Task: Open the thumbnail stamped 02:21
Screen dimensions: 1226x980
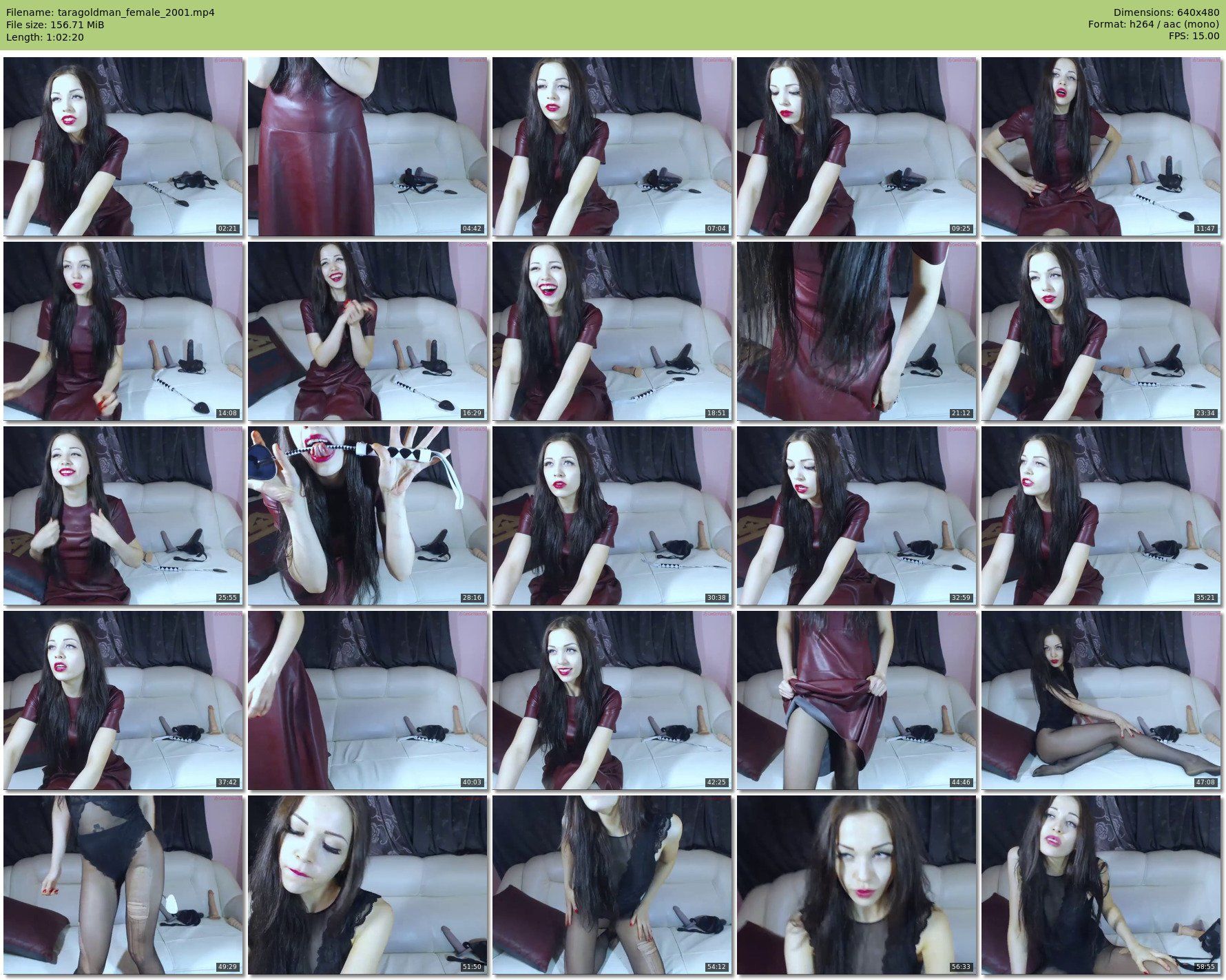Action: pos(123,147)
